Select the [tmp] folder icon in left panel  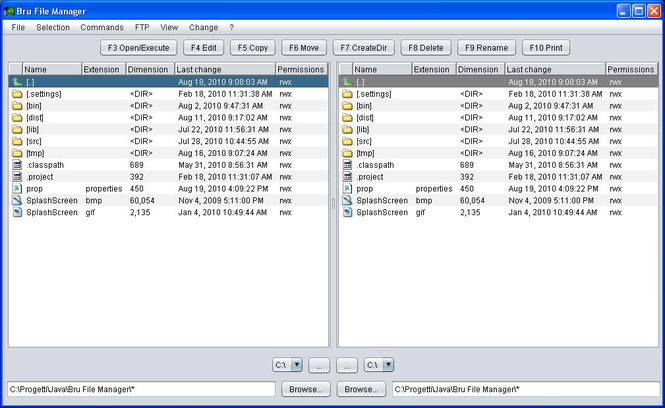coord(17,153)
